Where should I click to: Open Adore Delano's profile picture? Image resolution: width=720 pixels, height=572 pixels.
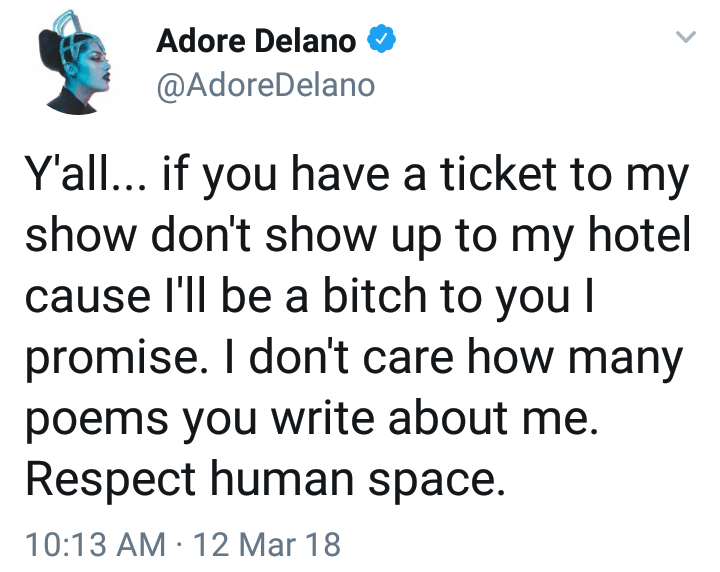point(74,70)
